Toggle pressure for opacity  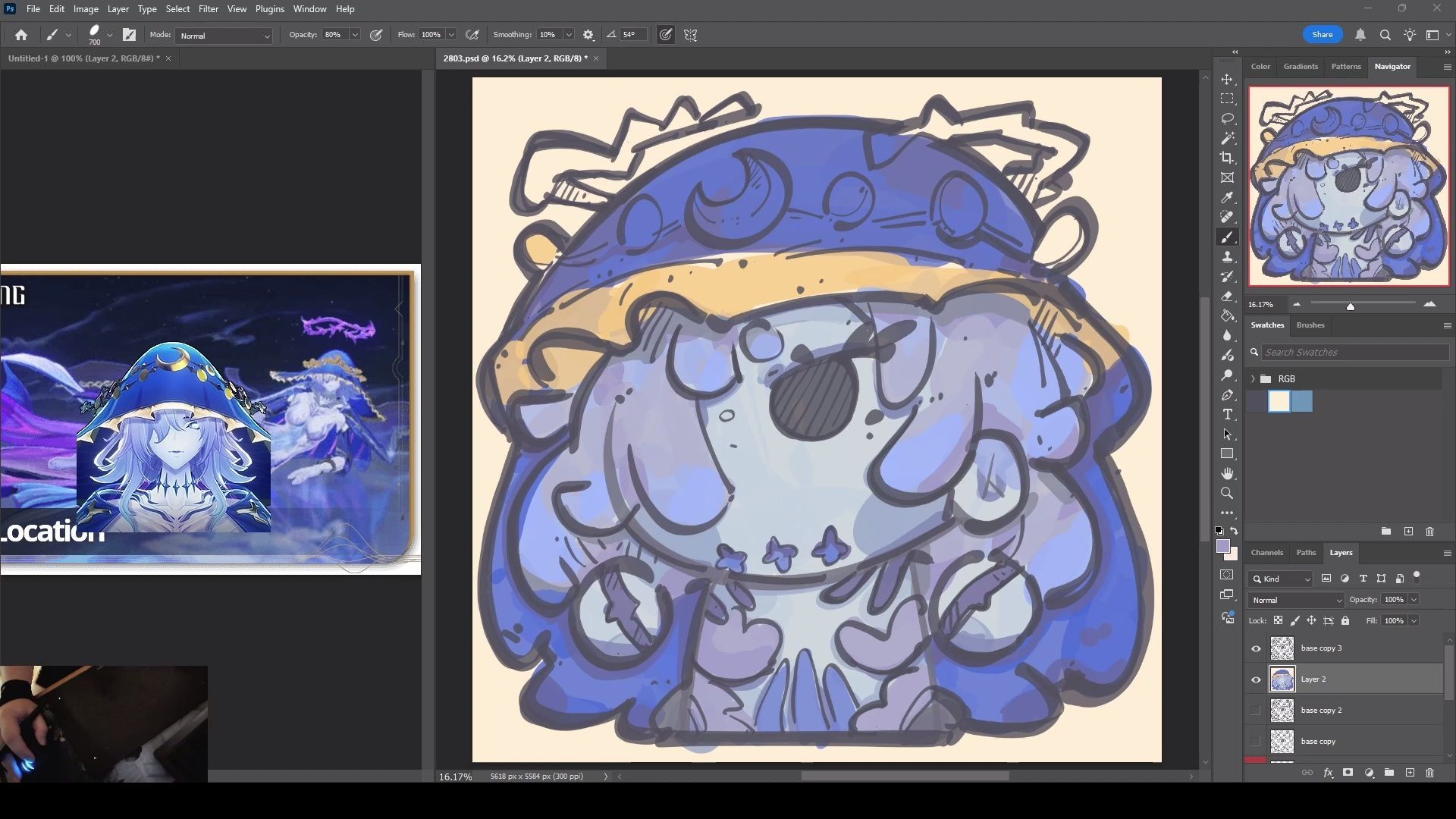[x=376, y=35]
